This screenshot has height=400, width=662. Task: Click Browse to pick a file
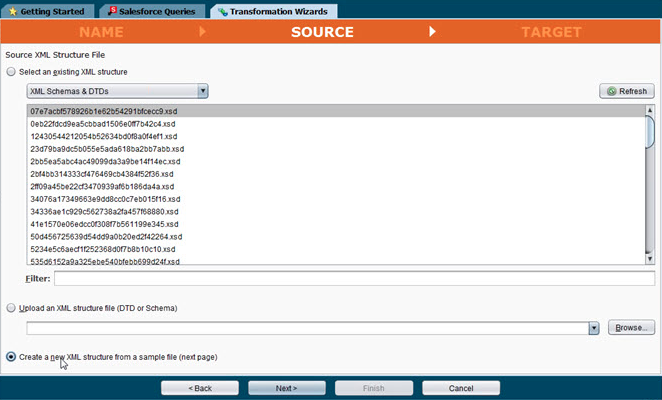(x=630, y=327)
